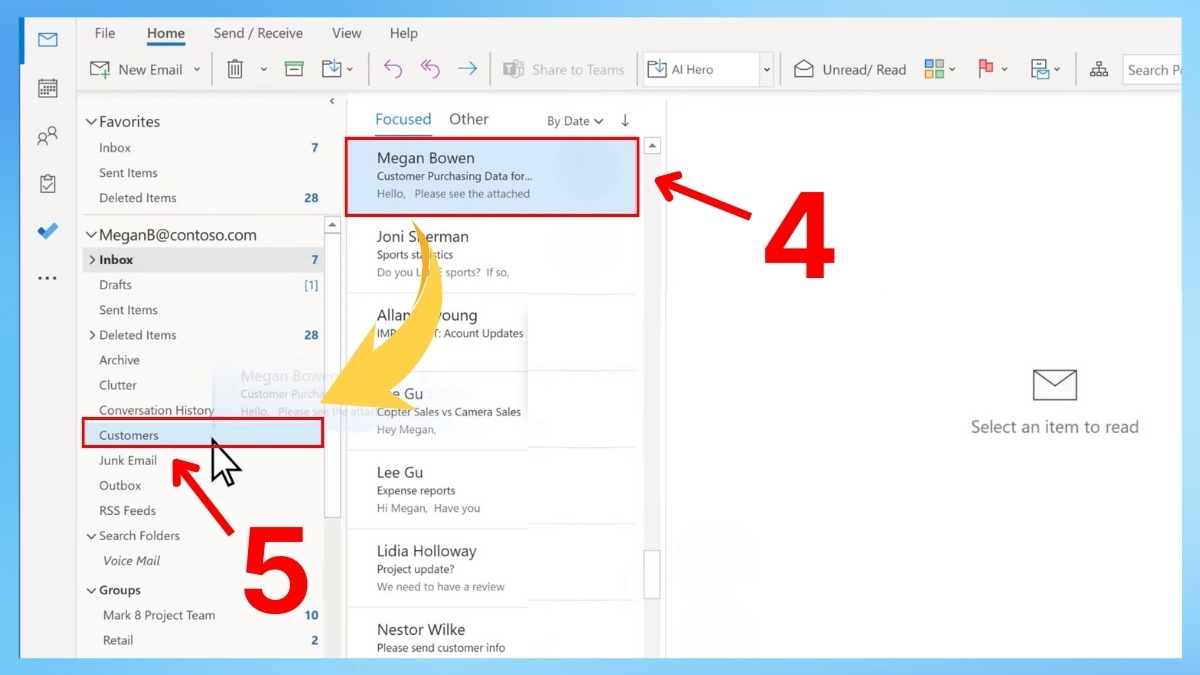Click the Reply All icon
Screen dimensions: 1200x675
click(430, 69)
